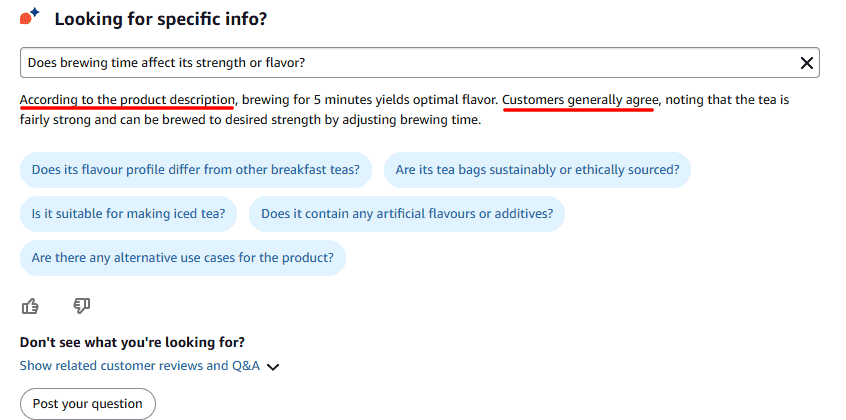Screen dimensions: 846x420
Task: Click the thumbs up feedback icon
Action: (30, 306)
